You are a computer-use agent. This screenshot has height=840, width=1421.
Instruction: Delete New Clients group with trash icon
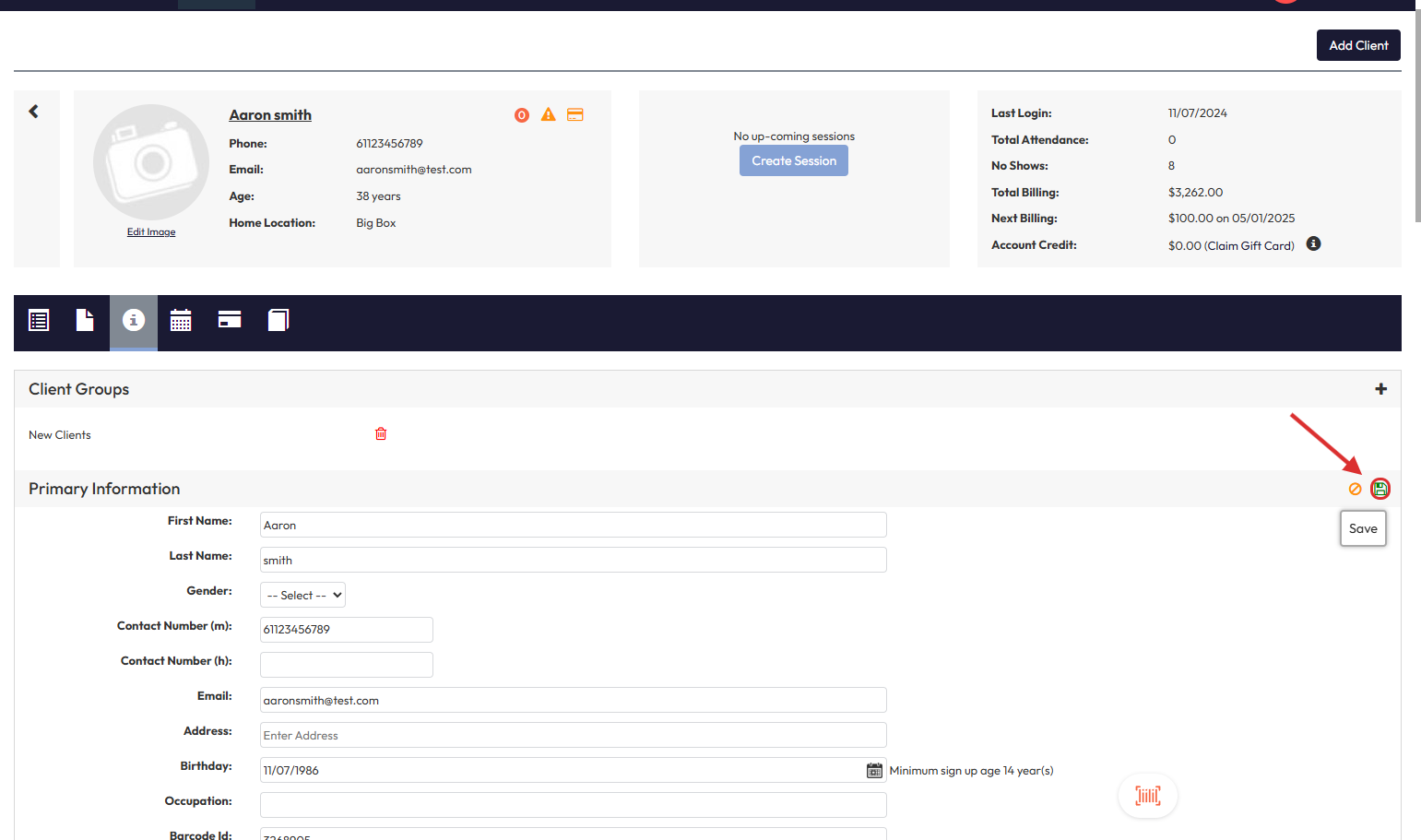(381, 434)
